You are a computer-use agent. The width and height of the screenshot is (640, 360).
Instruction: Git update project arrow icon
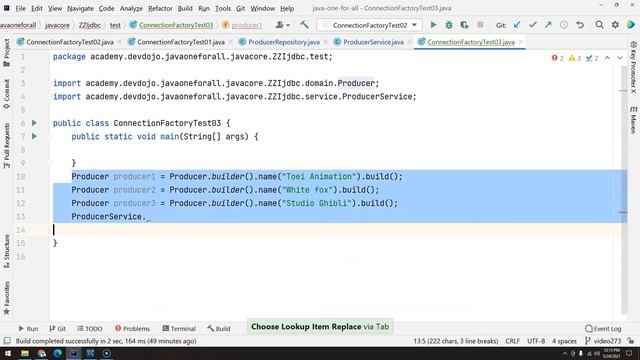click(517, 25)
